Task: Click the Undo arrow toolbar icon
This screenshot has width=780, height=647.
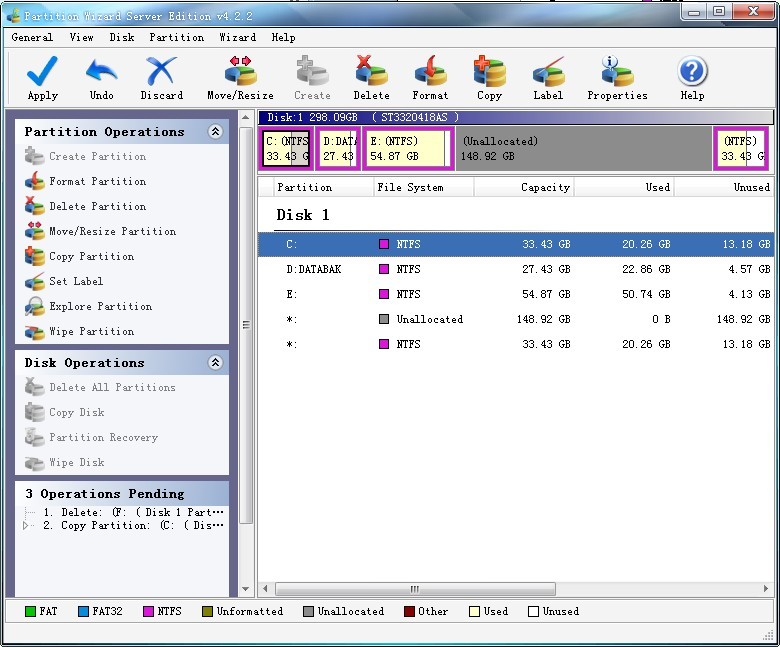Action: pos(101,71)
